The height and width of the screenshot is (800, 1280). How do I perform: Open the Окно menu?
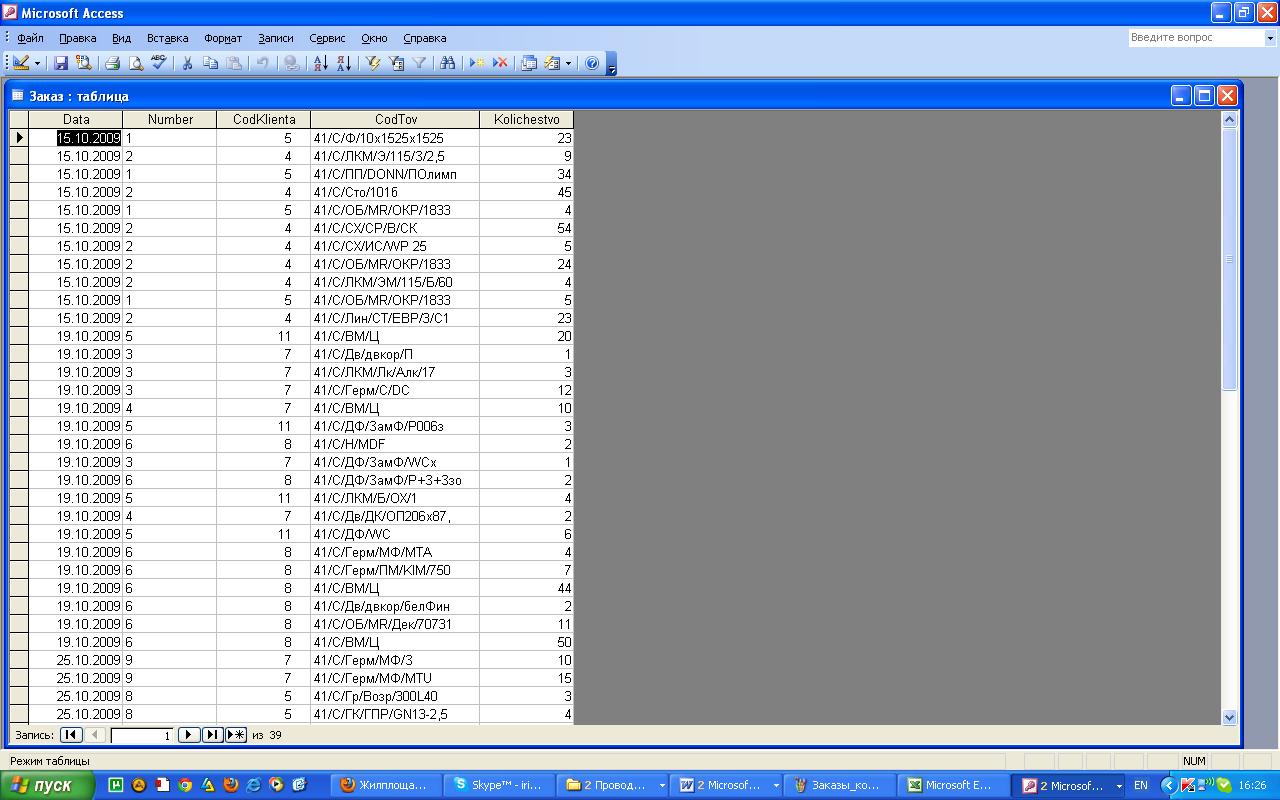(x=374, y=38)
